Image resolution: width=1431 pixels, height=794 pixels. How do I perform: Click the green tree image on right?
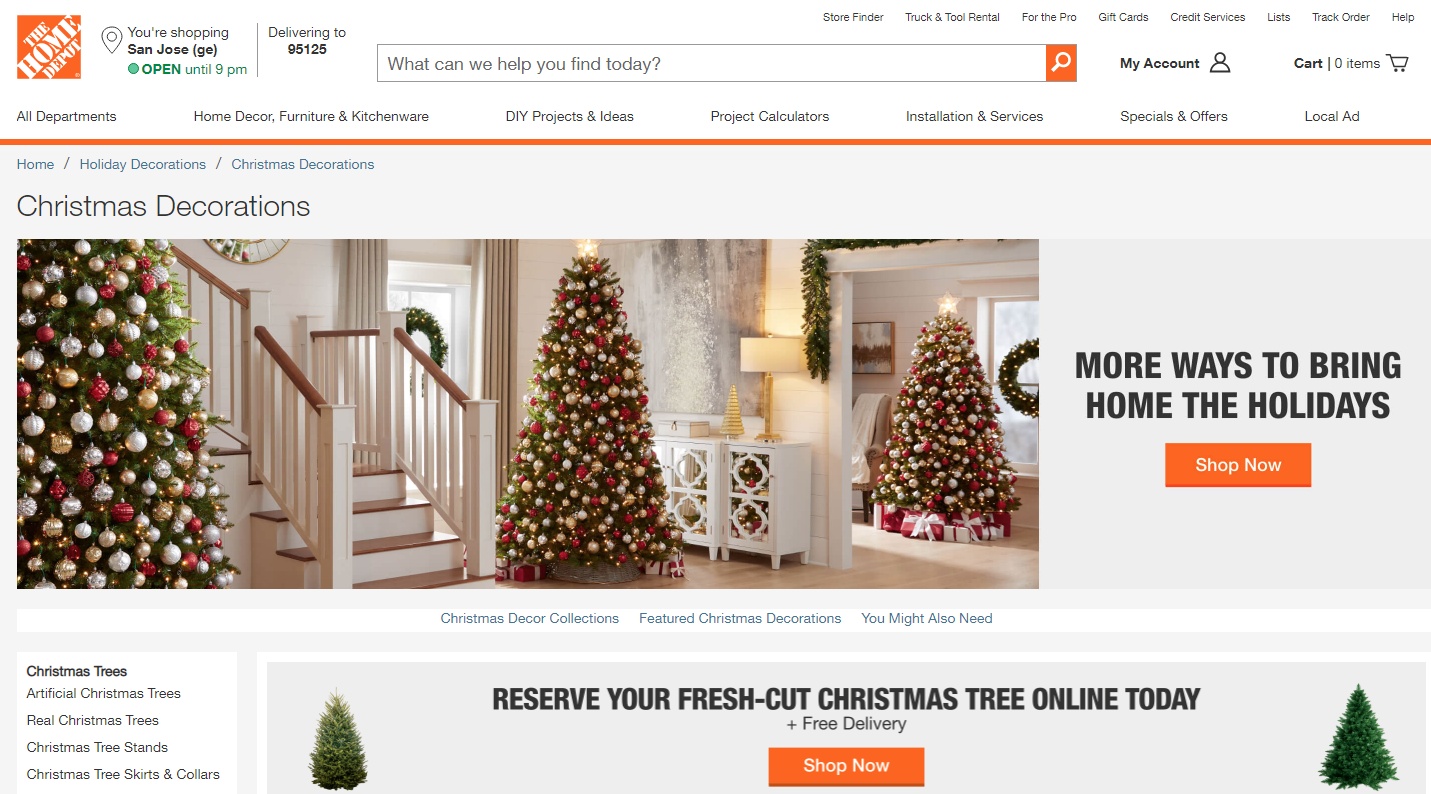(x=1358, y=738)
